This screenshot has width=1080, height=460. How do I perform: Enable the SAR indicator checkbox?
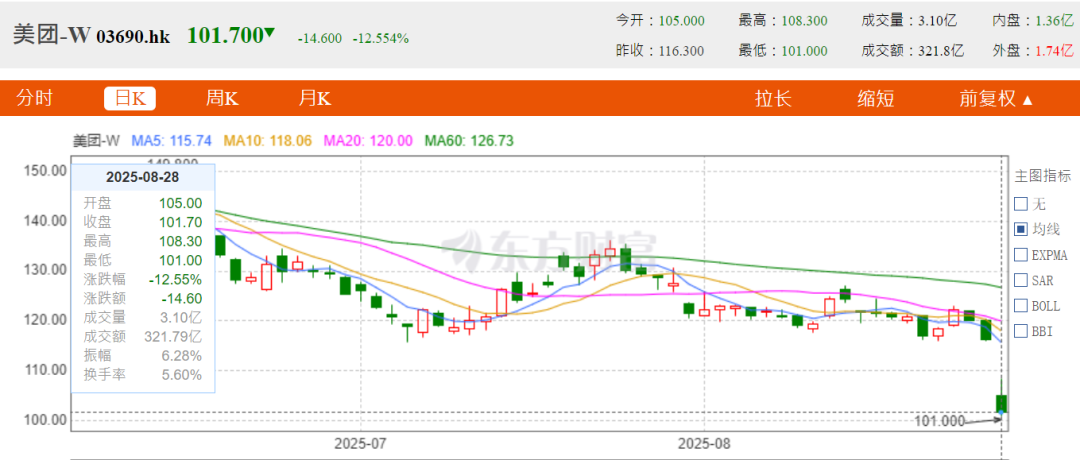pos(1021,280)
